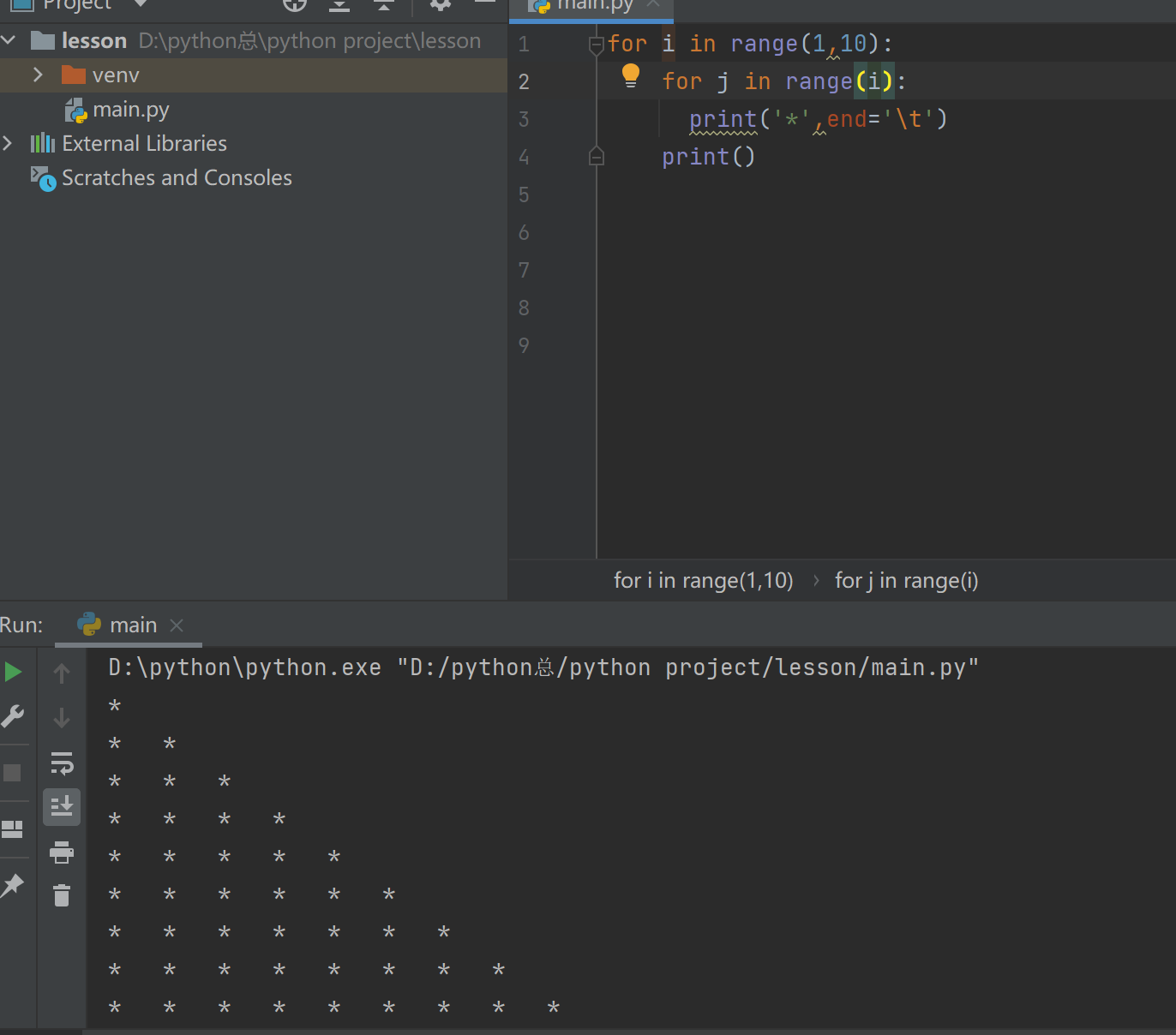Select Scratches and Consoles item
1176x1035 pixels.
177,177
